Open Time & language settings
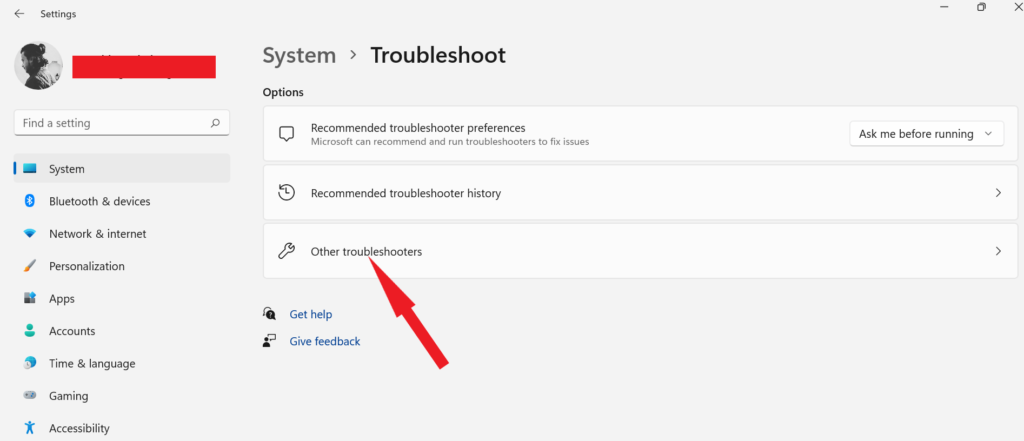1024x441 pixels. [121, 363]
